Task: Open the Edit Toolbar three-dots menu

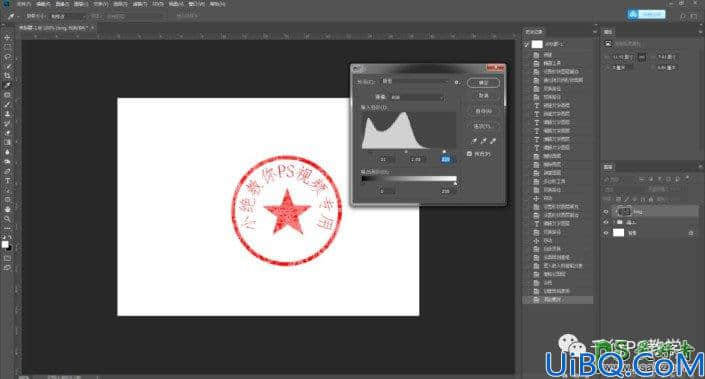Action: (x=7, y=228)
